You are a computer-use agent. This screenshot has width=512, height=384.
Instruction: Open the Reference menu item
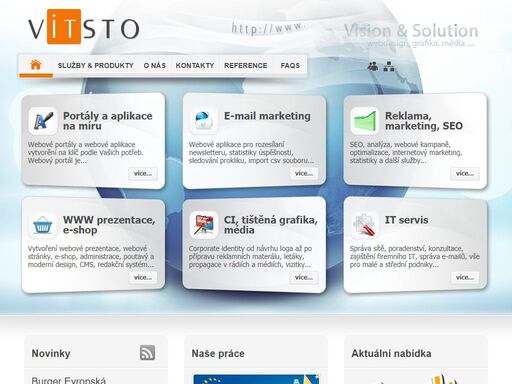coord(246,66)
